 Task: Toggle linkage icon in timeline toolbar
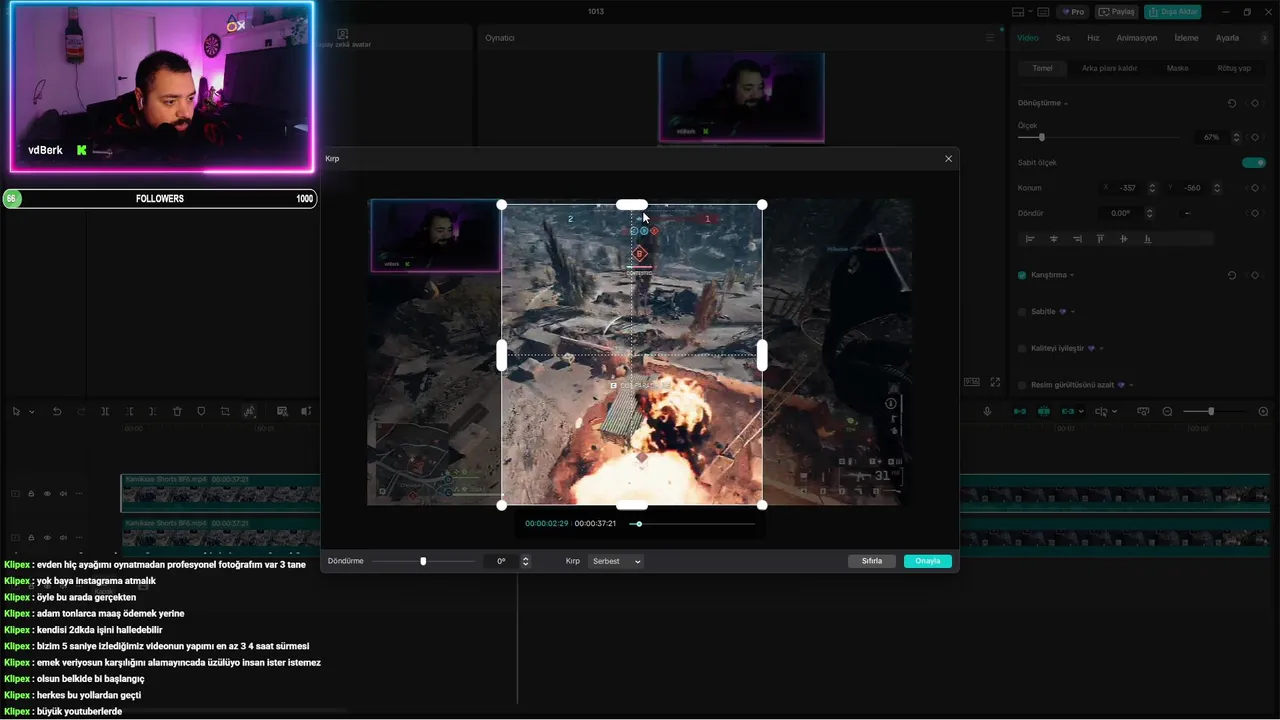pos(1068,412)
